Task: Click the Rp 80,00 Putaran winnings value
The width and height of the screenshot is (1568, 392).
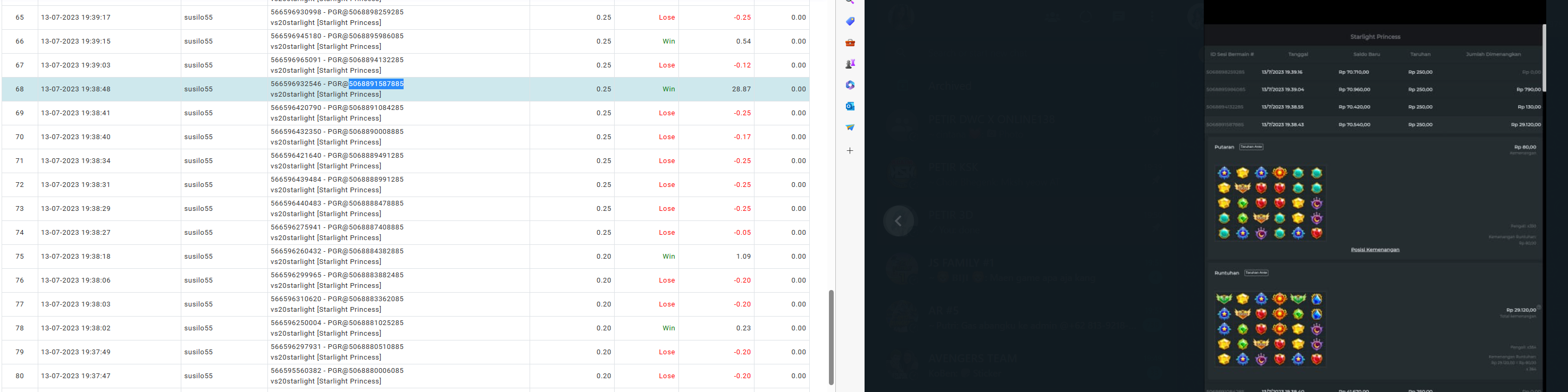Action: coord(1525,147)
